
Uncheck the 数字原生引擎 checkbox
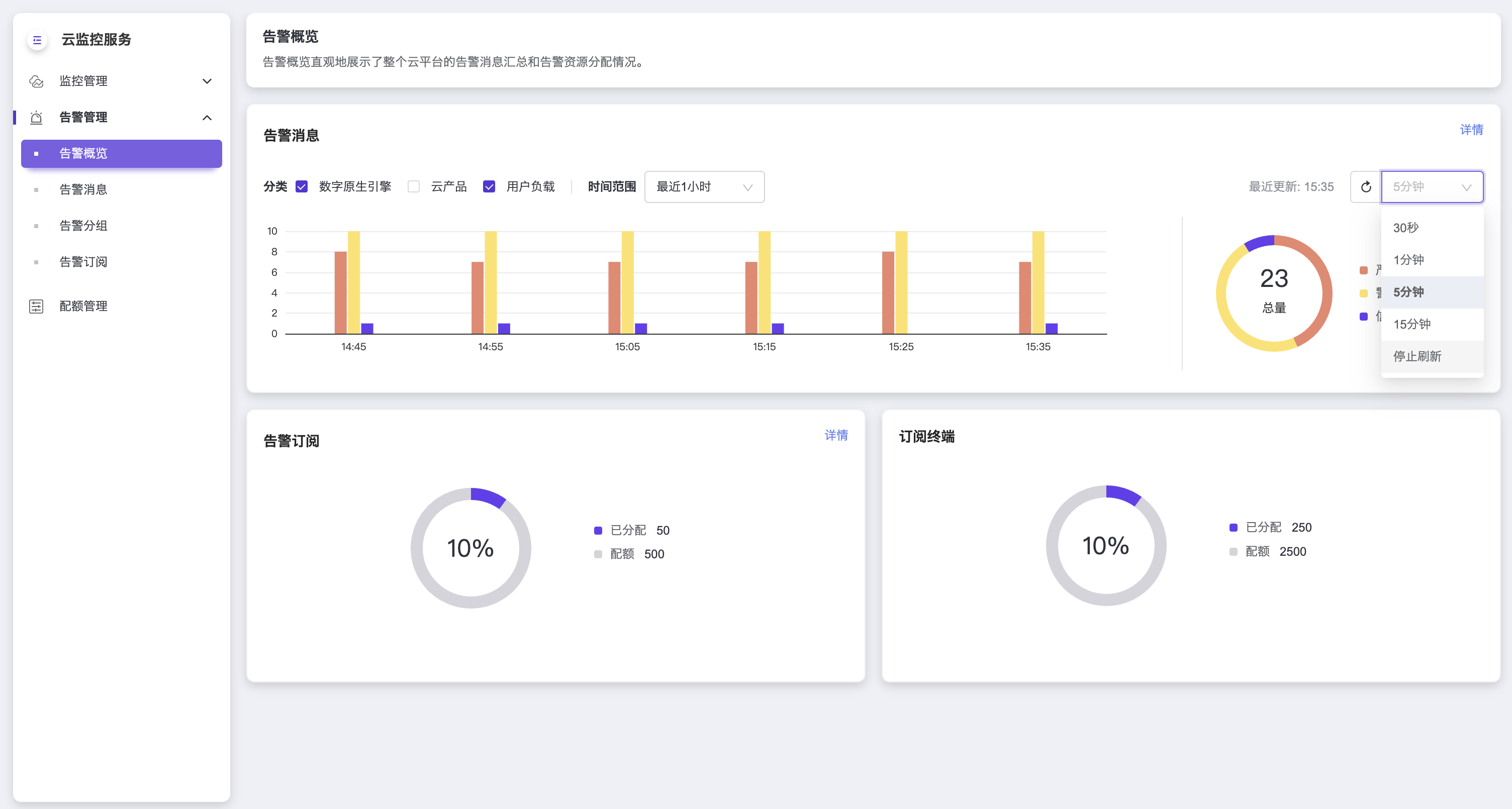[x=302, y=186]
